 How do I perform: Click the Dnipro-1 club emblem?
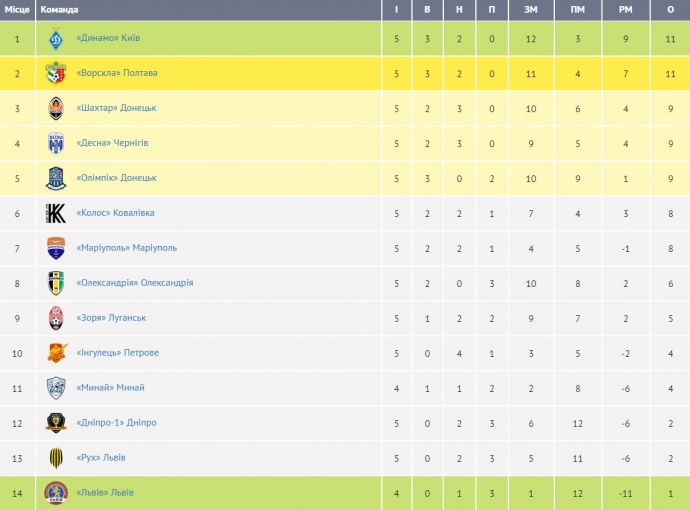pos(56,423)
